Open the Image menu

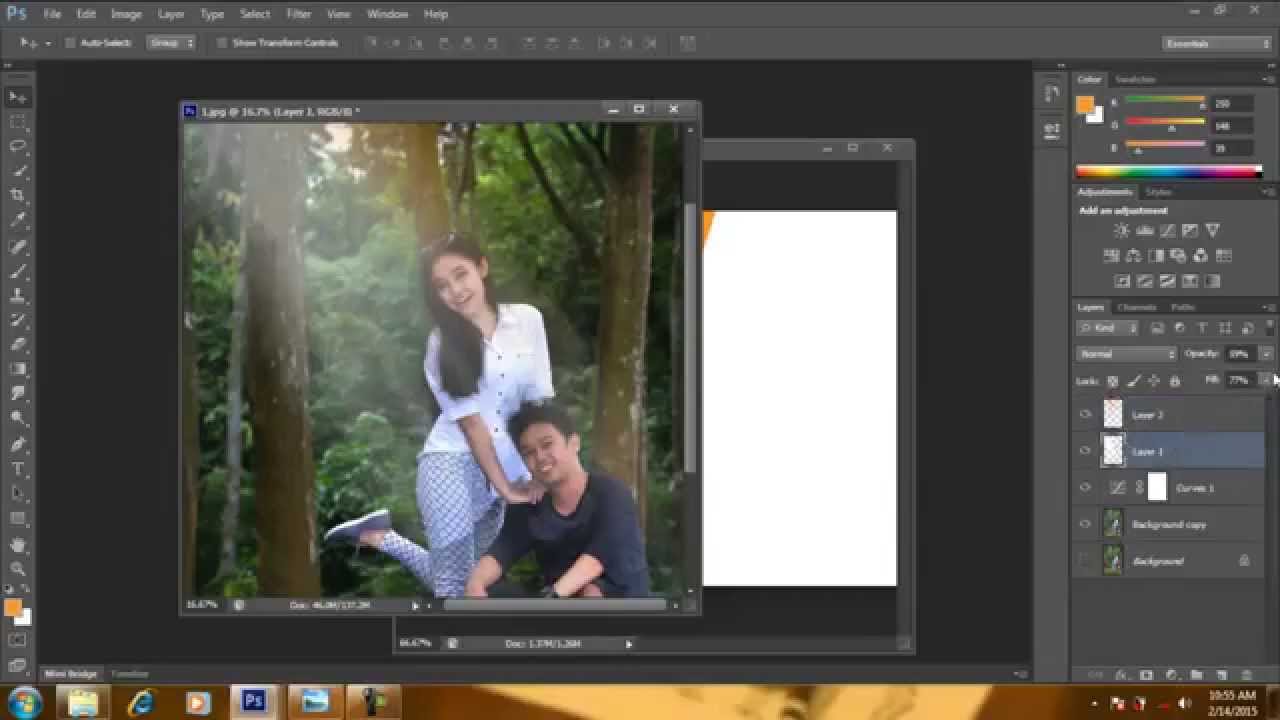[x=126, y=14]
